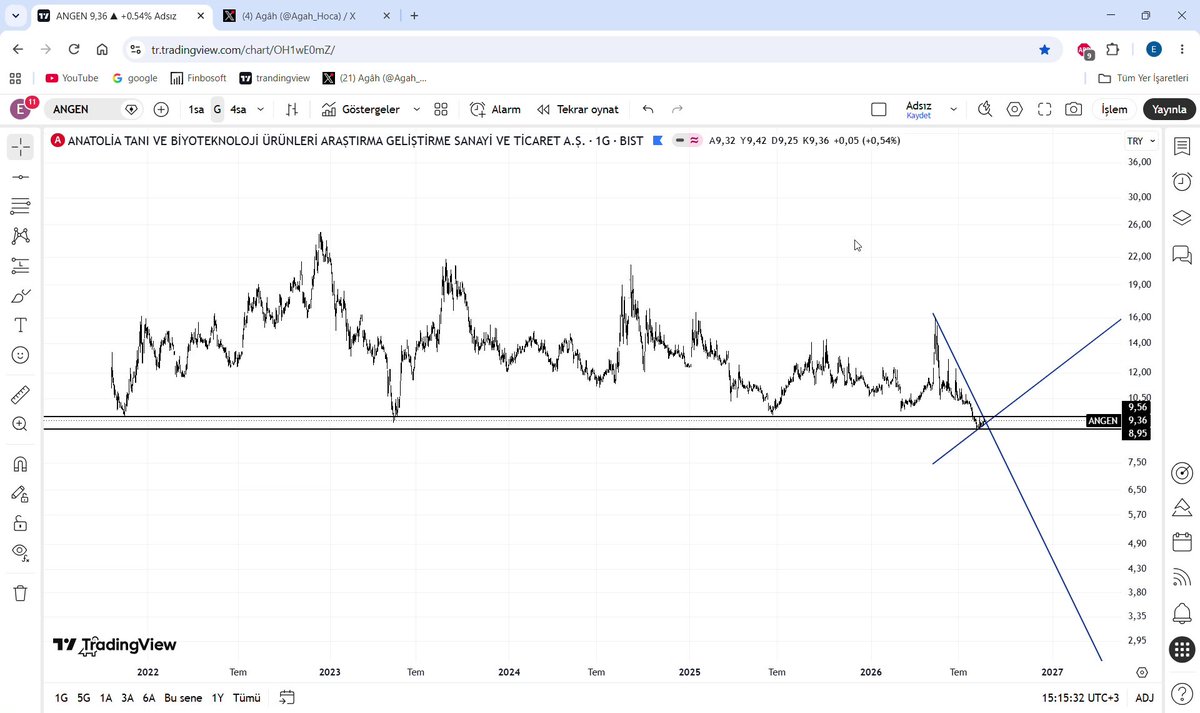Switch to the Agâh X browser tab
Screen dimensions: 1200x713
click(305, 16)
